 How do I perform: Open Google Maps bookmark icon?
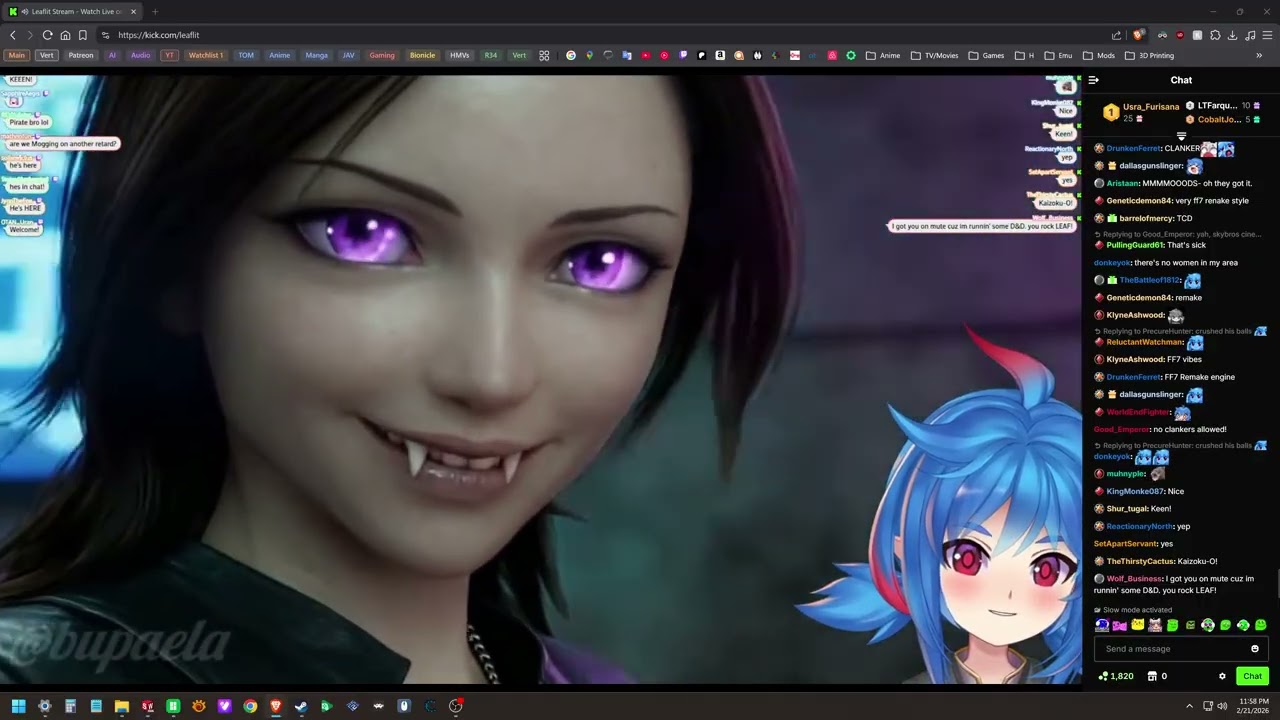(x=589, y=56)
